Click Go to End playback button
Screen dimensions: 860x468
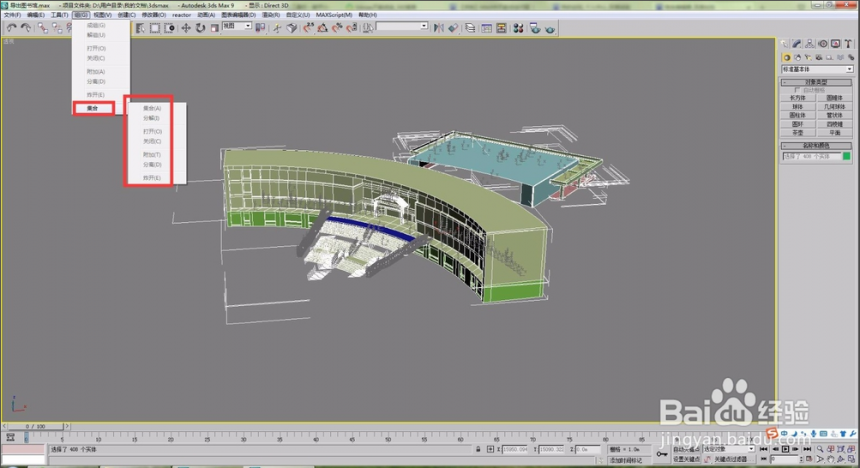click(x=807, y=449)
